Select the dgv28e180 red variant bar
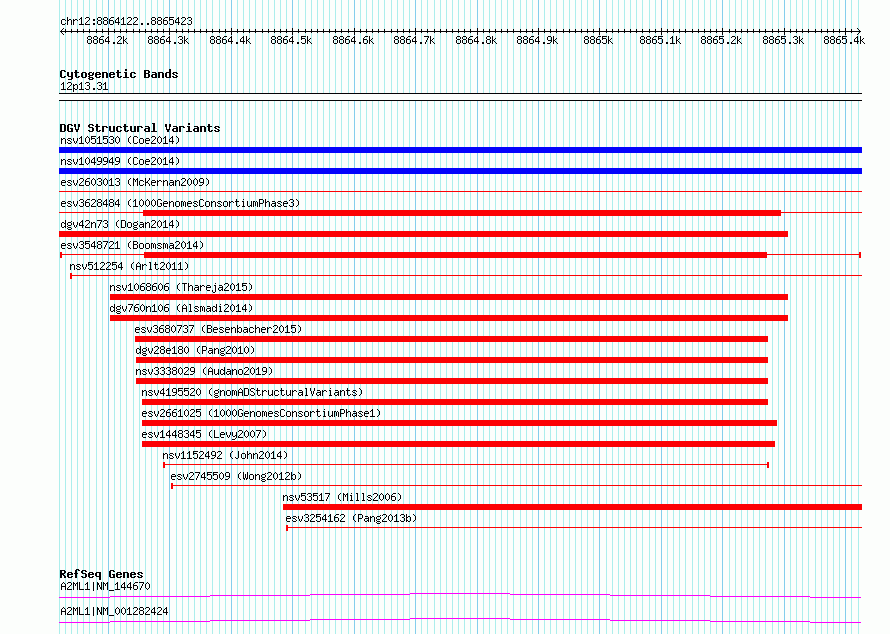Screen dimensions: 890x634 452,360
